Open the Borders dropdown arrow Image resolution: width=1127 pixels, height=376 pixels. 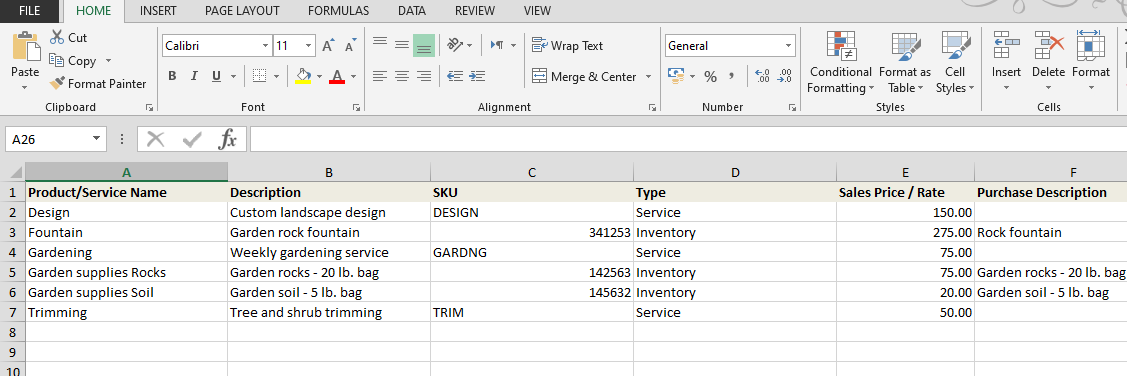(x=275, y=76)
